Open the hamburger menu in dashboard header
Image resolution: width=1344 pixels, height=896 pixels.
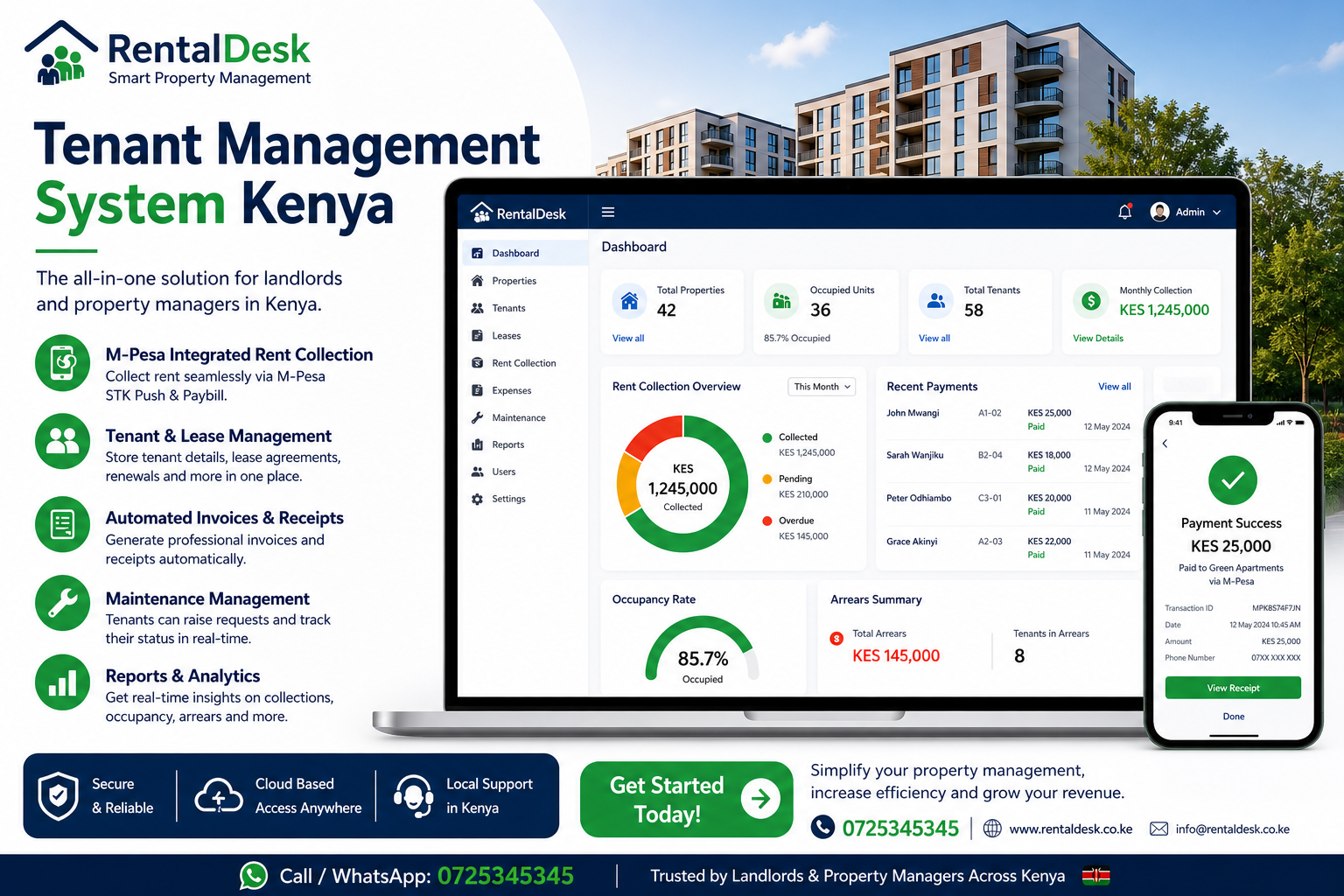pos(608,212)
